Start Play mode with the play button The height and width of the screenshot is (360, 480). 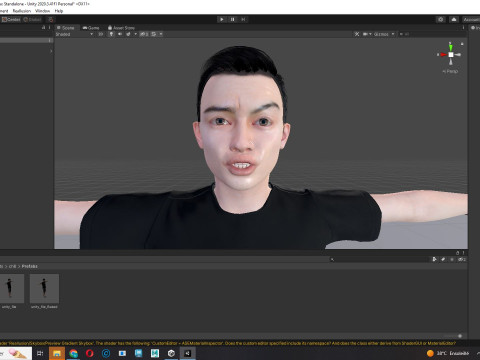(x=222, y=19)
